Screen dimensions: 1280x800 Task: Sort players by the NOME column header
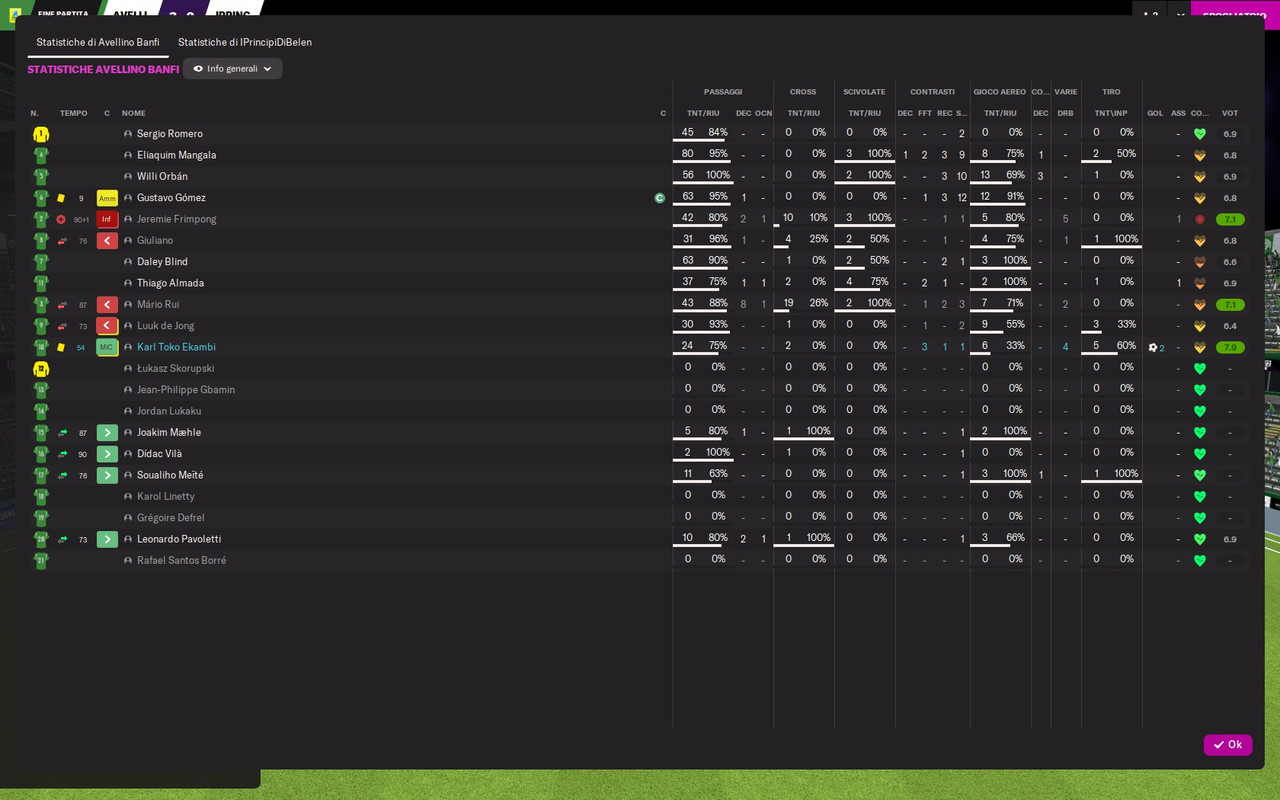[134, 113]
